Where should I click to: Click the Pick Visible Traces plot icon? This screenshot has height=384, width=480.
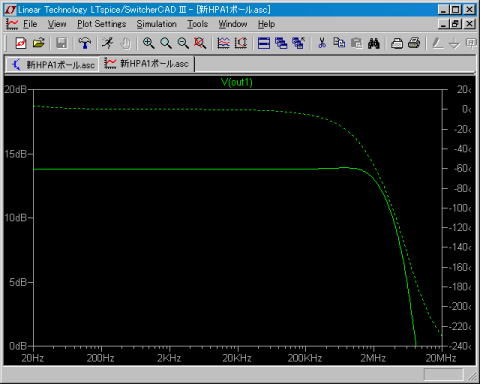point(223,43)
